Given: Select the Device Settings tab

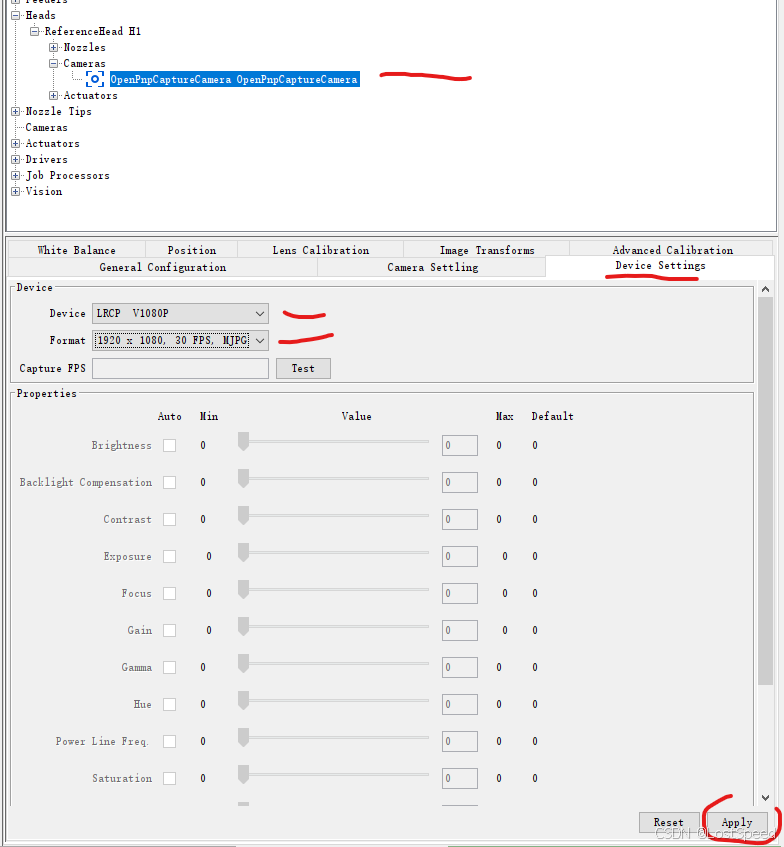Looking at the screenshot, I should (660, 266).
